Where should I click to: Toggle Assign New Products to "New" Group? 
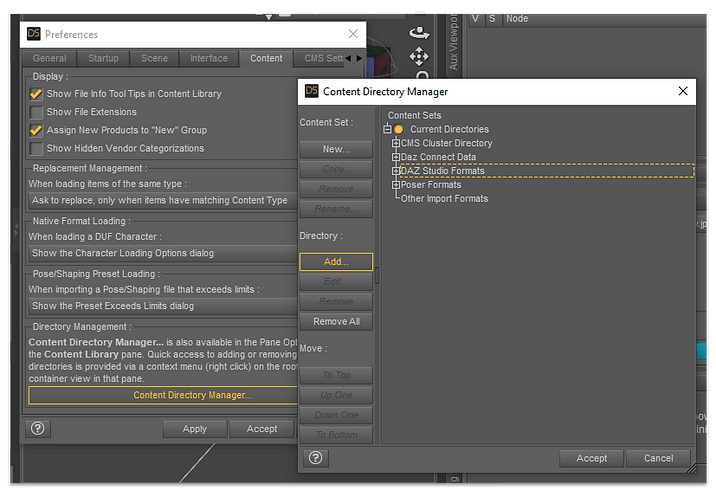coord(36,131)
